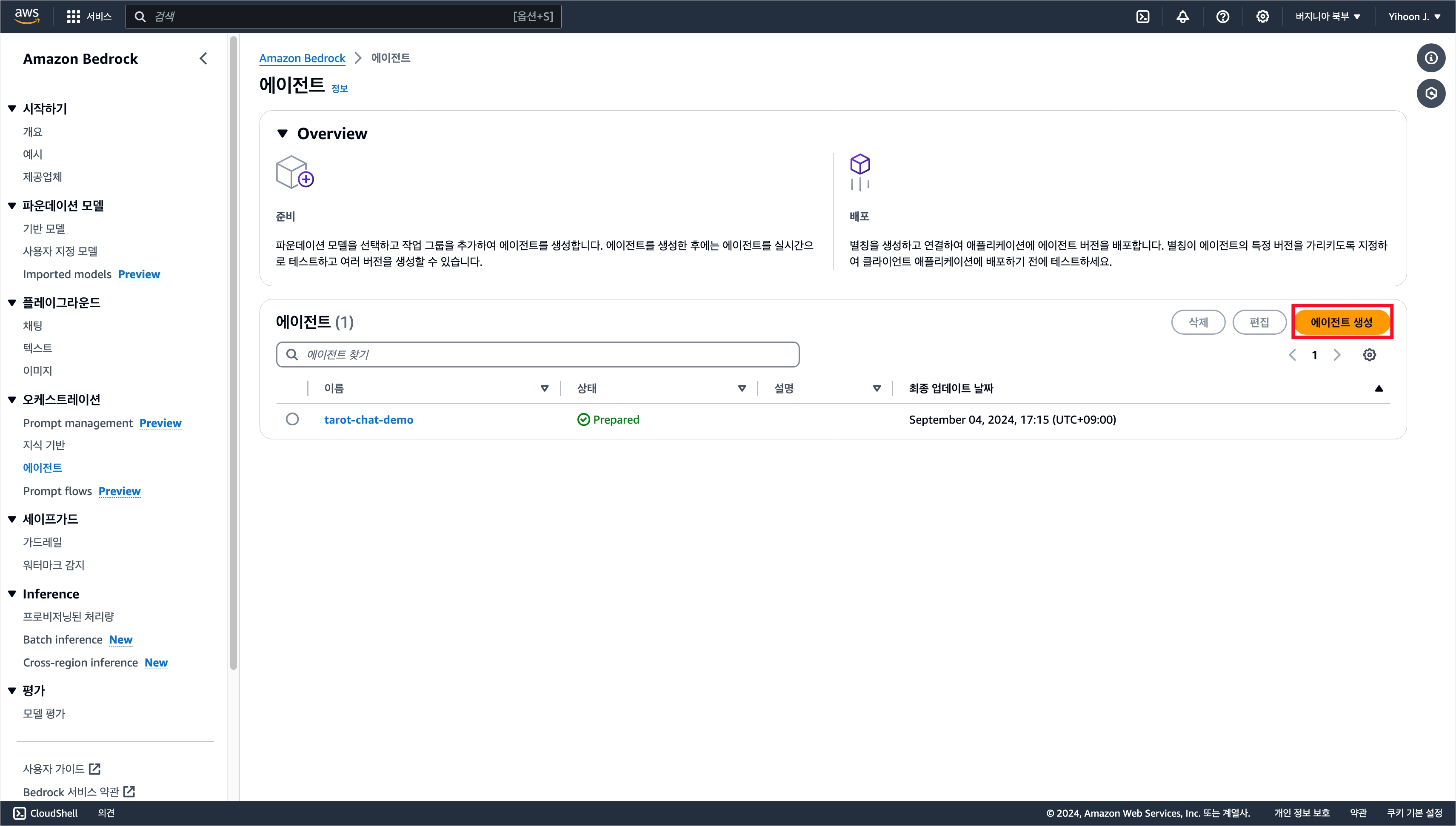
Task: Select the tarot-chat-demo radio button
Action: point(292,419)
